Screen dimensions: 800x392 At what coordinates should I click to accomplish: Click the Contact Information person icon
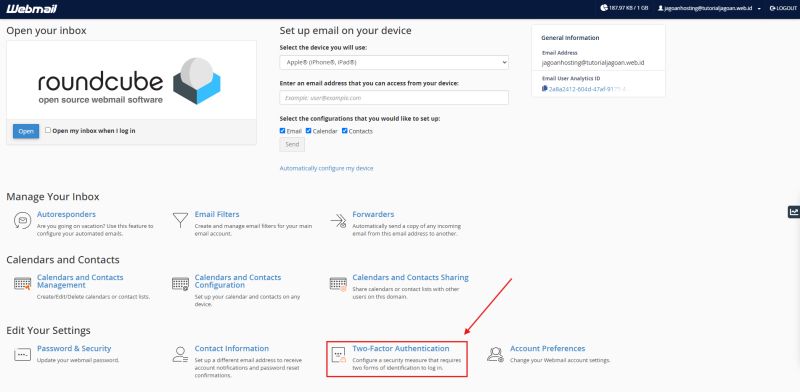[x=180, y=354]
